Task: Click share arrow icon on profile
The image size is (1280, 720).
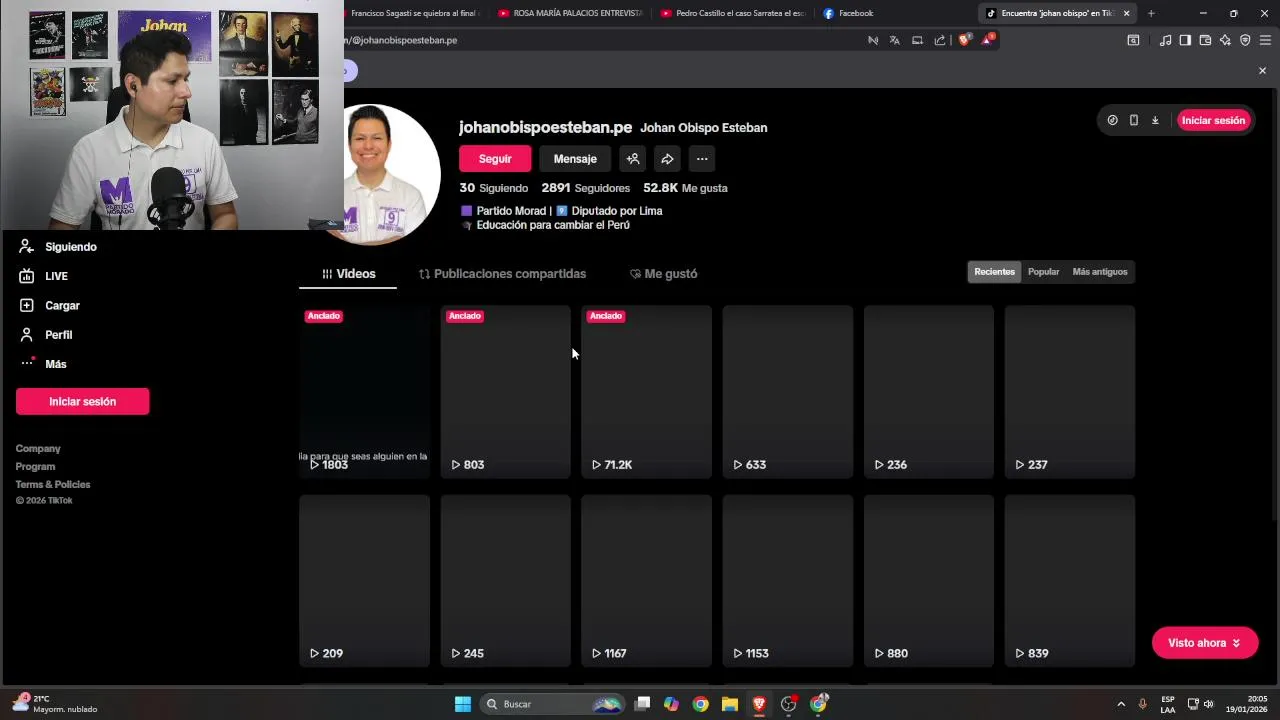Action: pos(667,159)
